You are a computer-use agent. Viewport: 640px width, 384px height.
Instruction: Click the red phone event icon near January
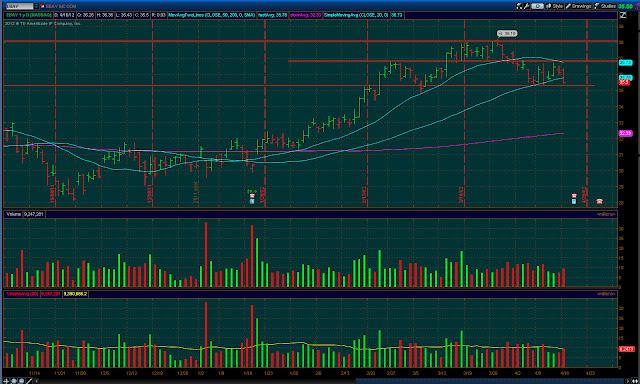click(x=252, y=196)
